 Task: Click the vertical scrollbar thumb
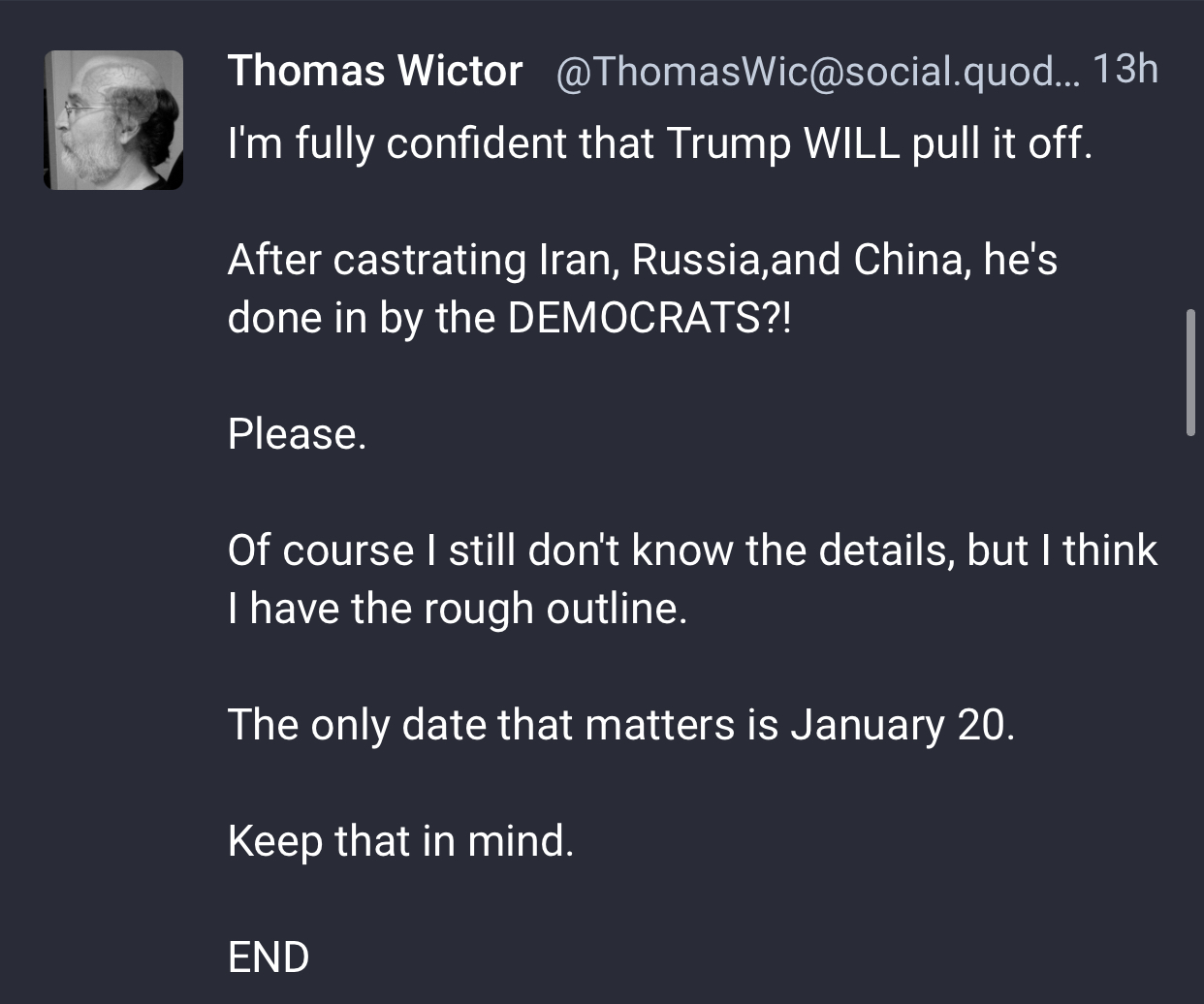(1190, 373)
